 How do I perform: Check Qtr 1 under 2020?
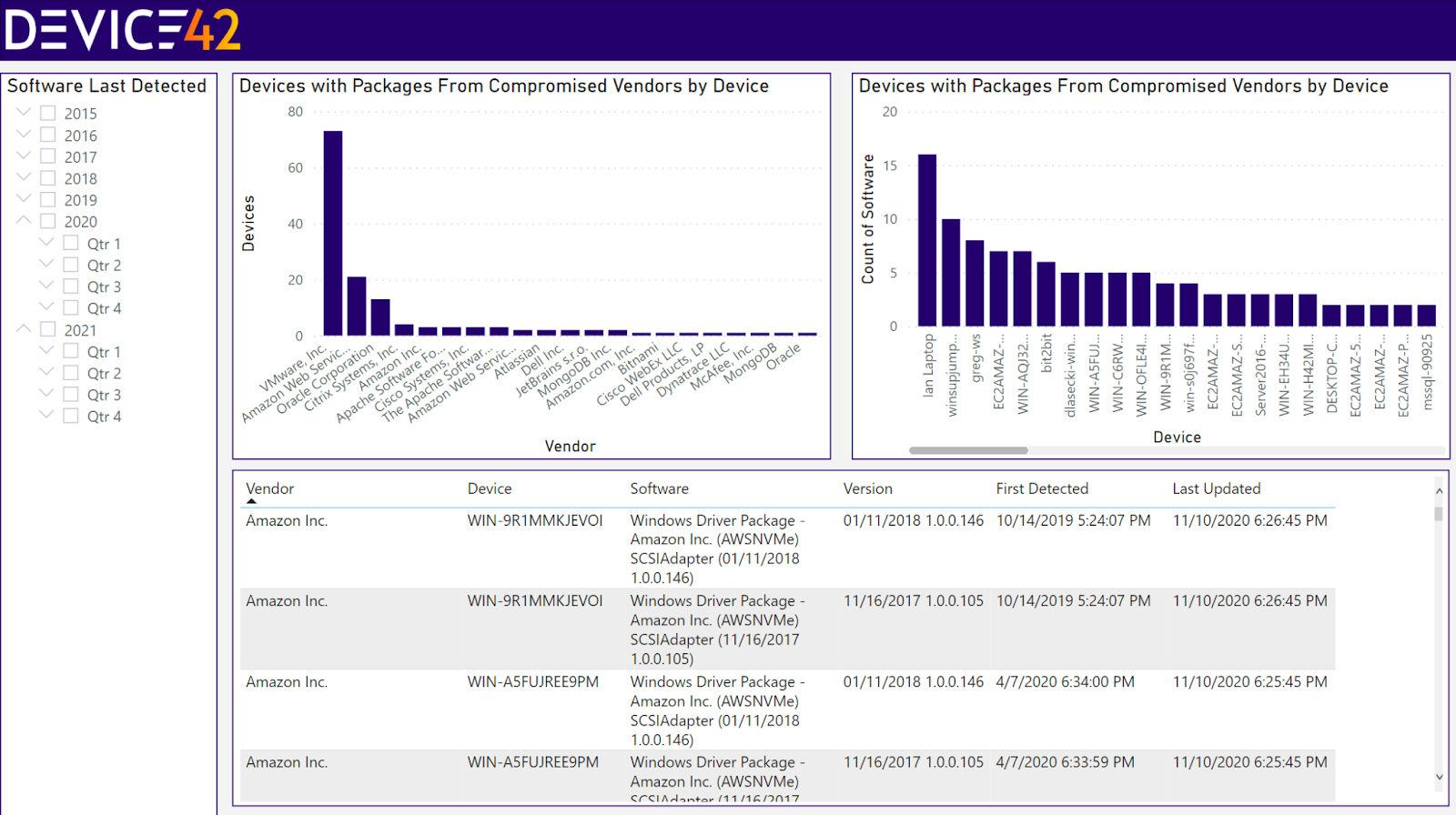(x=71, y=243)
